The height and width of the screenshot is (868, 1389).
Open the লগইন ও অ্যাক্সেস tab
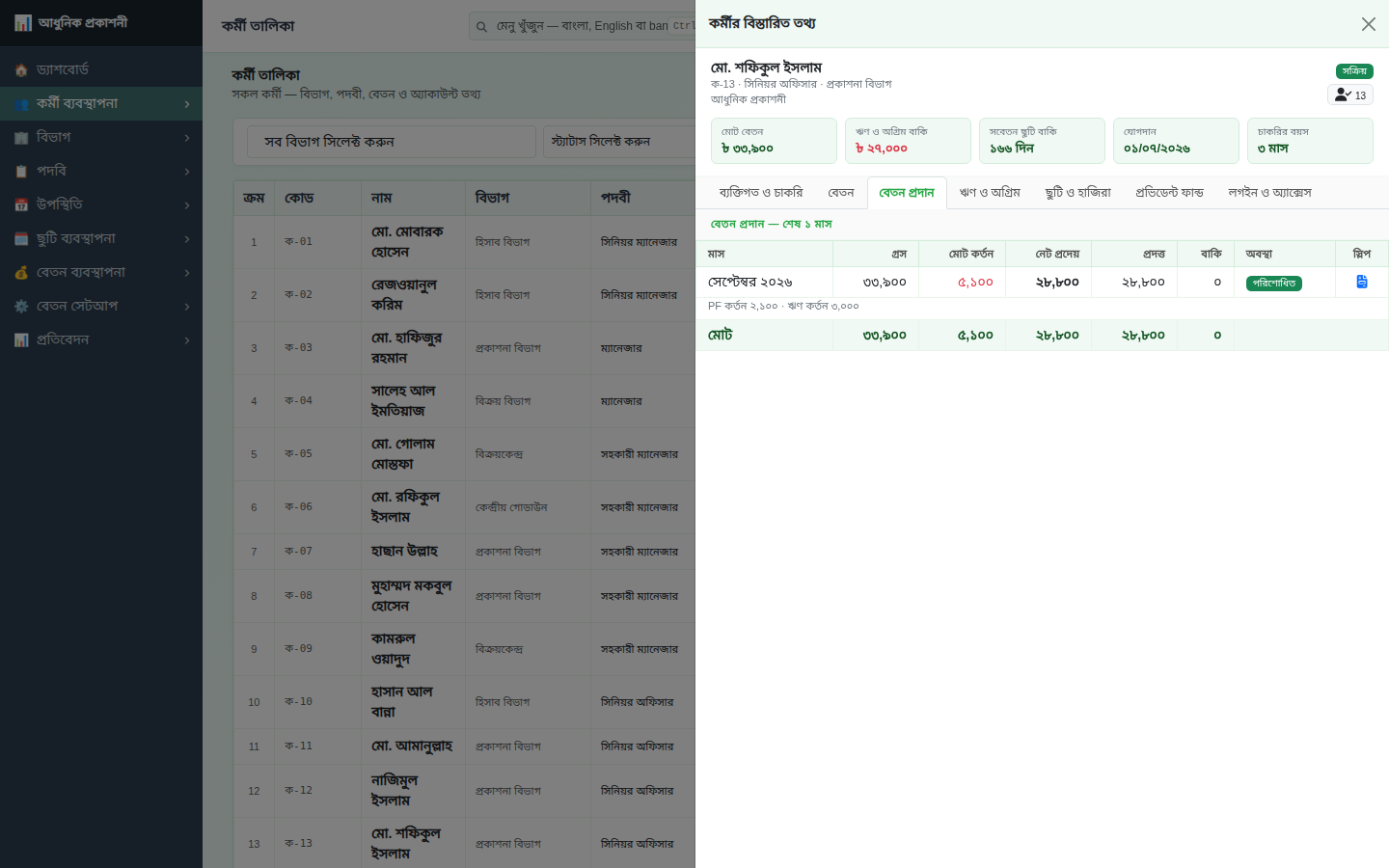pos(1269,193)
